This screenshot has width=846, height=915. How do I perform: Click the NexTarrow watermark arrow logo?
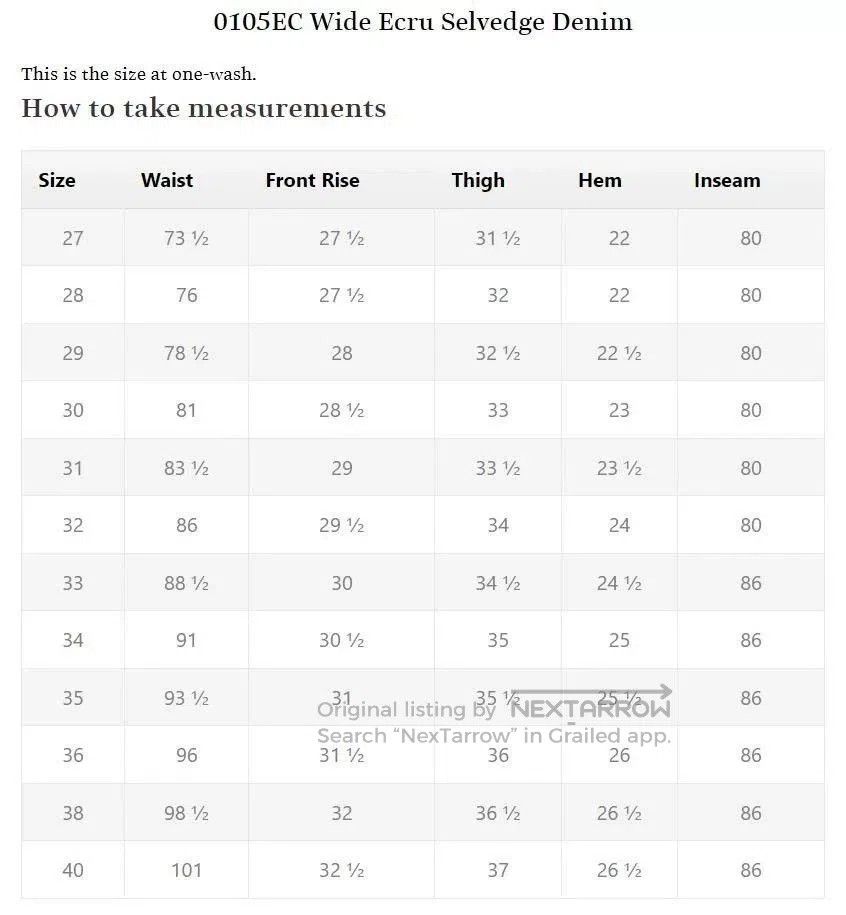coord(590,703)
